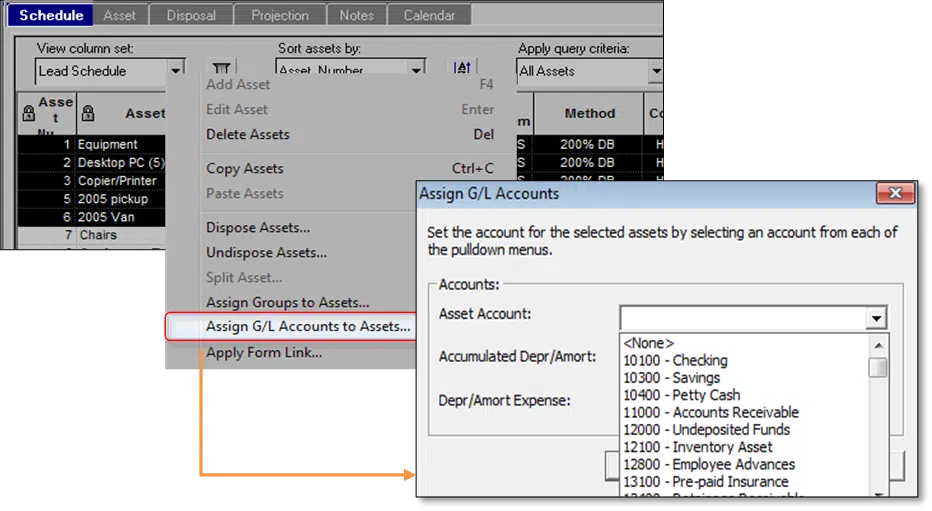The width and height of the screenshot is (932, 511).
Task: Click the ascending sort order icon
Action: click(x=462, y=67)
